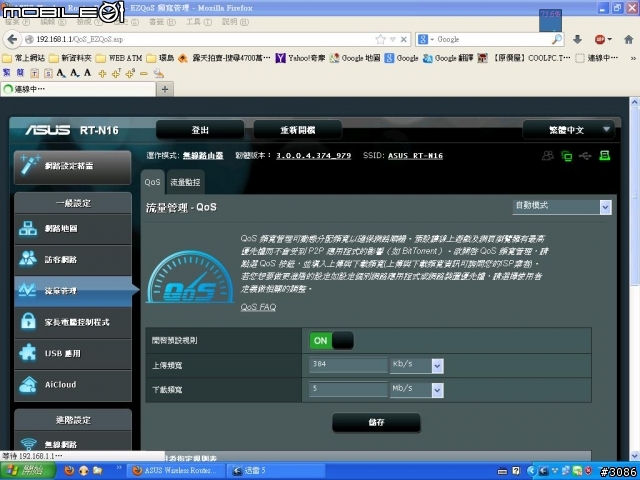Open the new tab plus button

point(165,89)
